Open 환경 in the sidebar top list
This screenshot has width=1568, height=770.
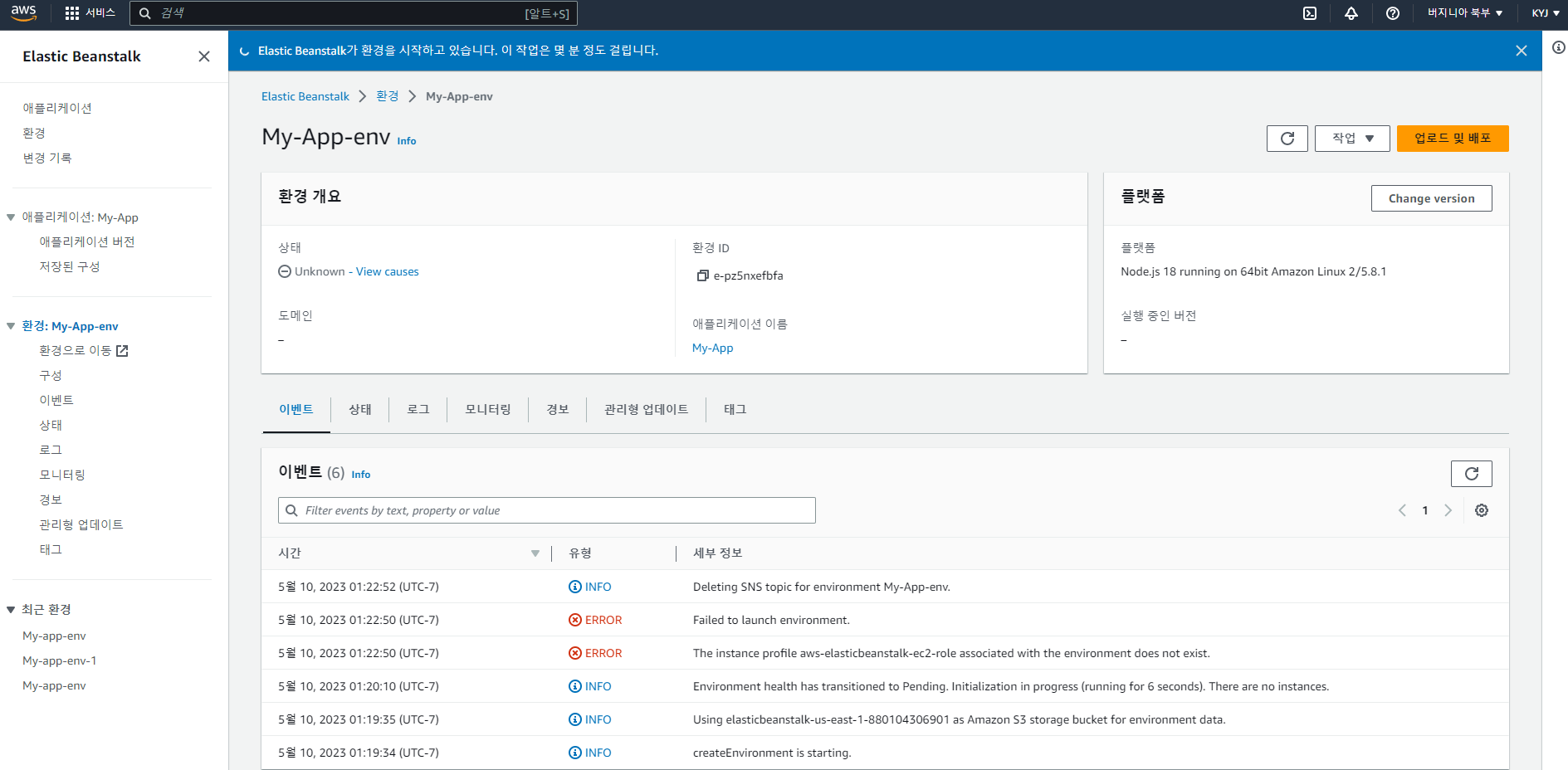[x=34, y=134]
